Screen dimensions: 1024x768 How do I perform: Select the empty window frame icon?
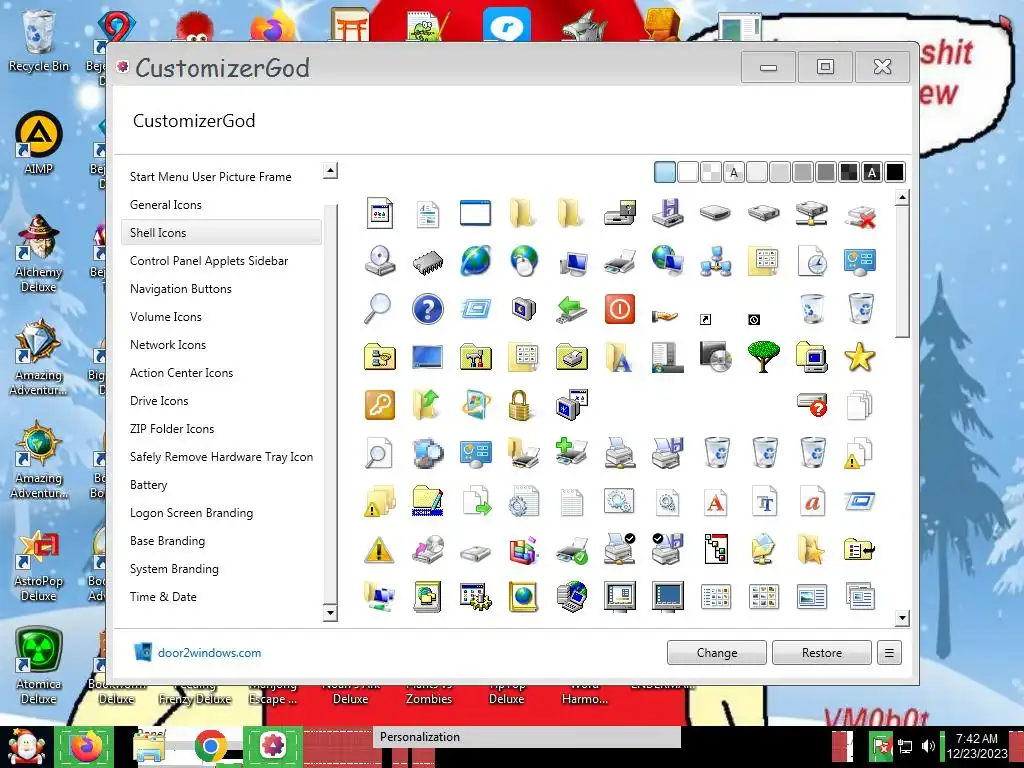coord(475,213)
